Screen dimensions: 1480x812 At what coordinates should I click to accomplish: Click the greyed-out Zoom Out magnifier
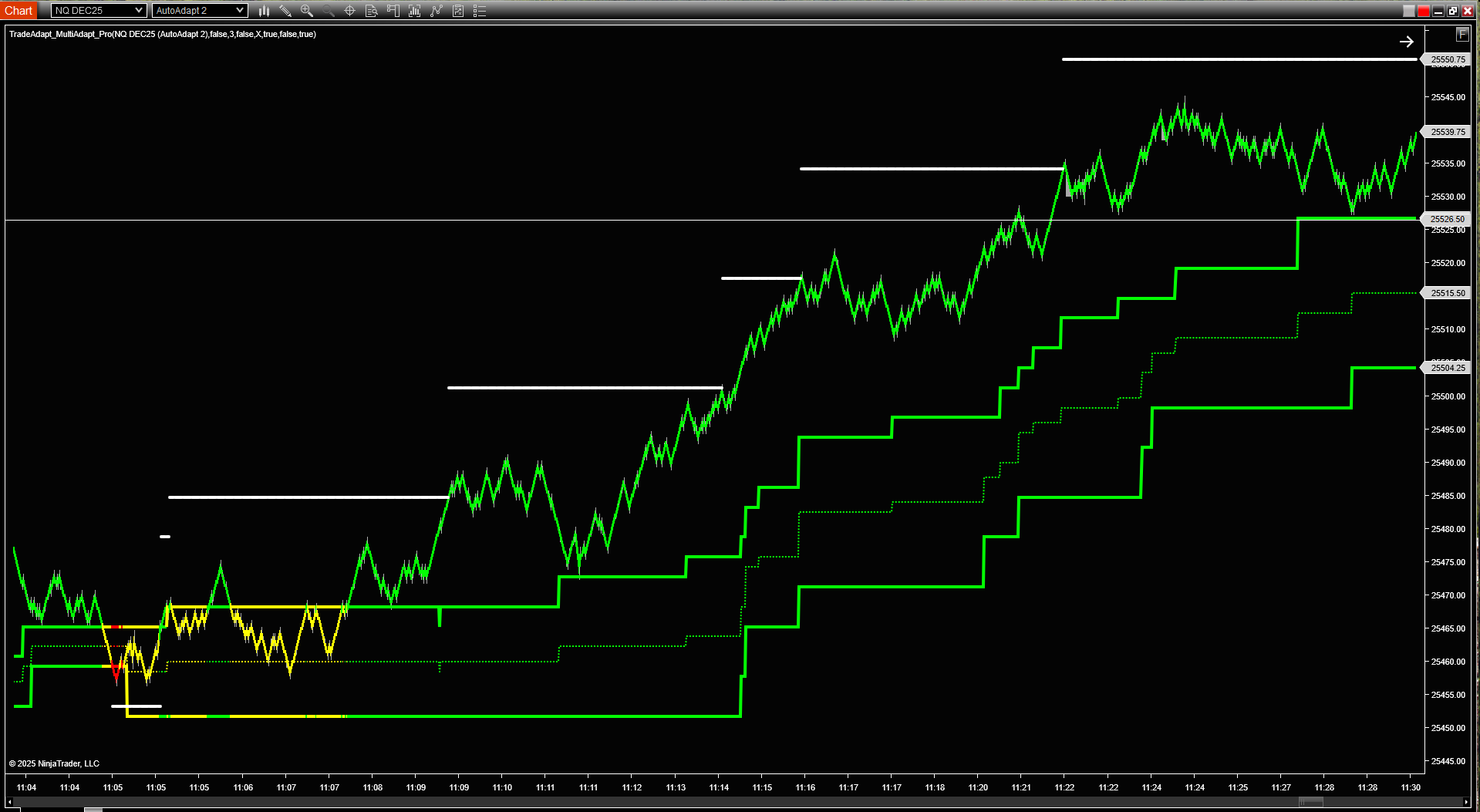point(329,11)
